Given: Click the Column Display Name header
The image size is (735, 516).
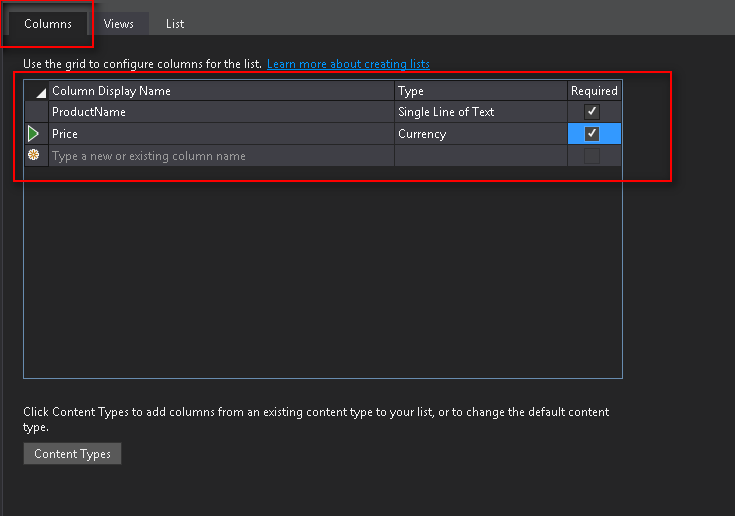Looking at the screenshot, I should (220, 91).
